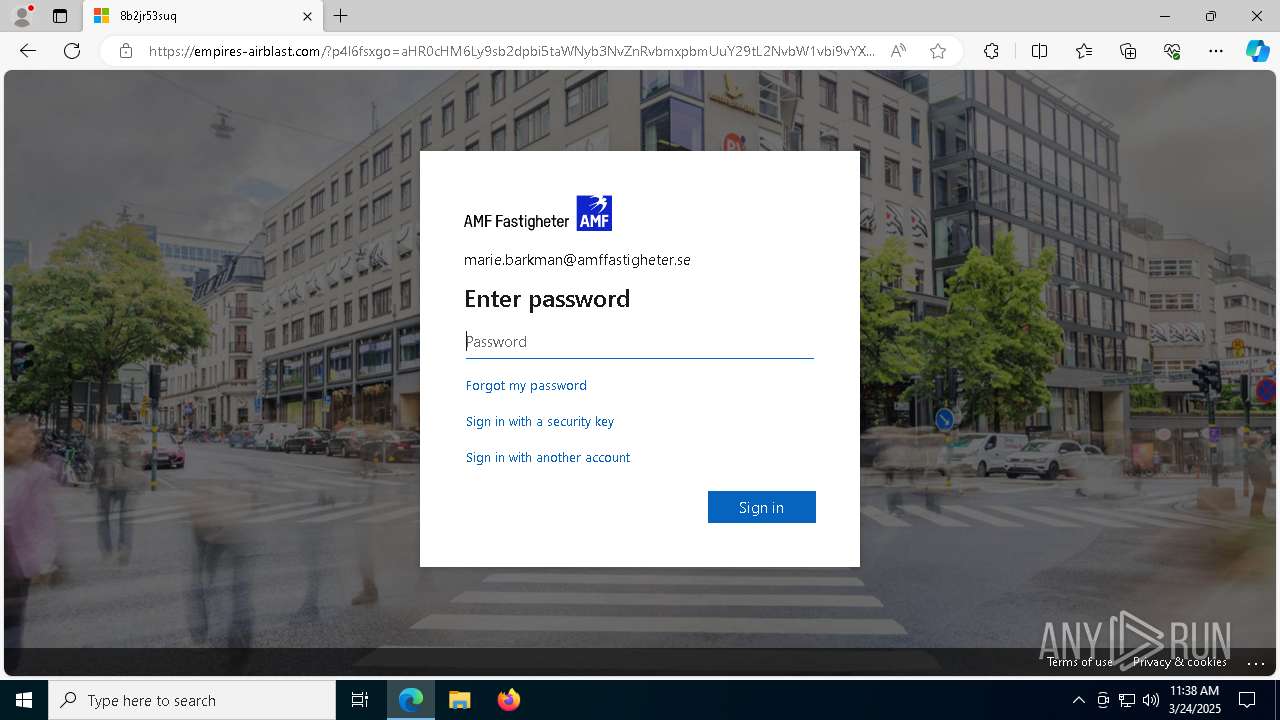The height and width of the screenshot is (720, 1280).
Task: Toggle Split screen icon
Action: (1039, 51)
